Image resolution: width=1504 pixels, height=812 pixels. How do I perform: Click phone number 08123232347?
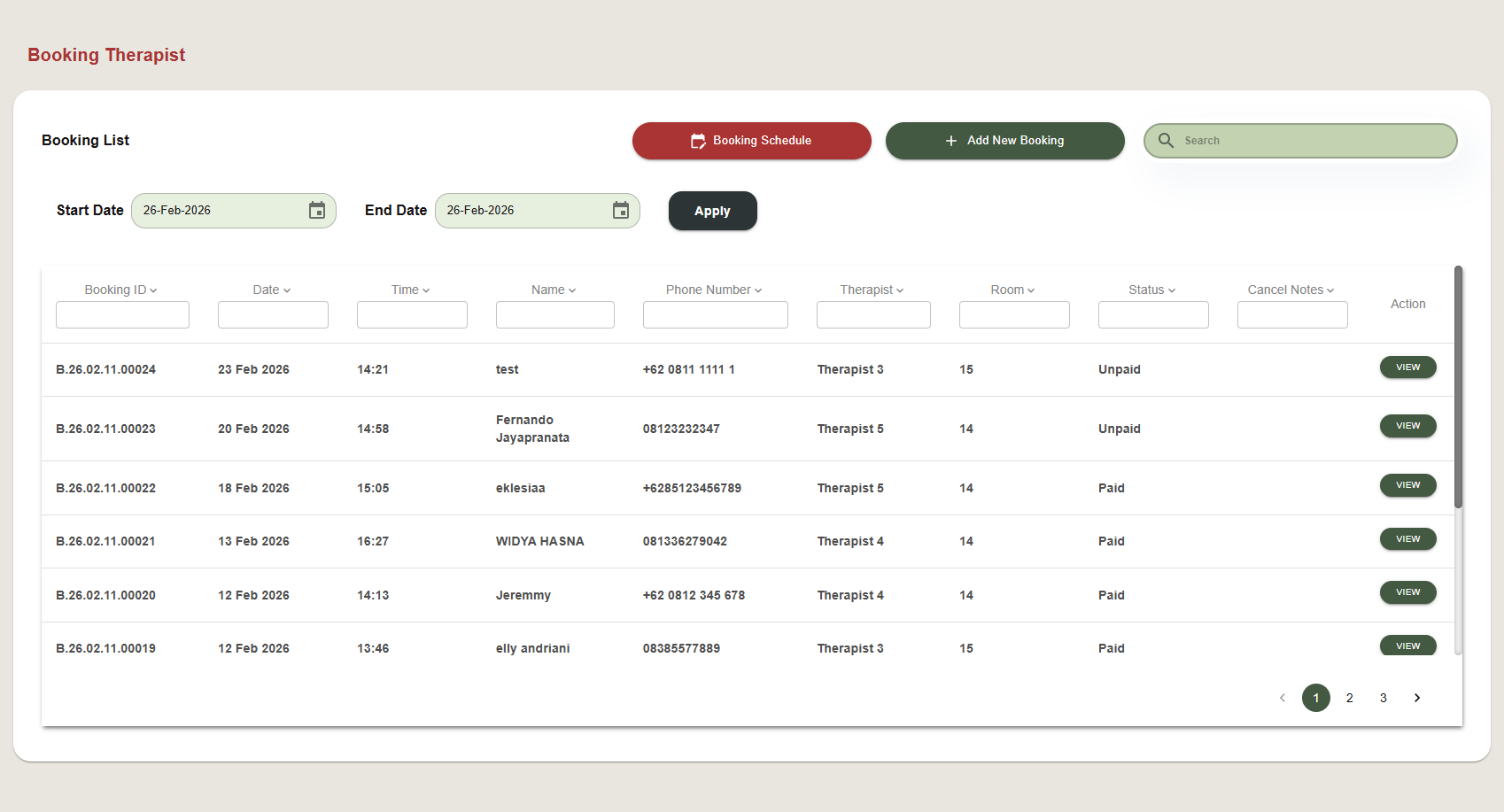click(681, 429)
